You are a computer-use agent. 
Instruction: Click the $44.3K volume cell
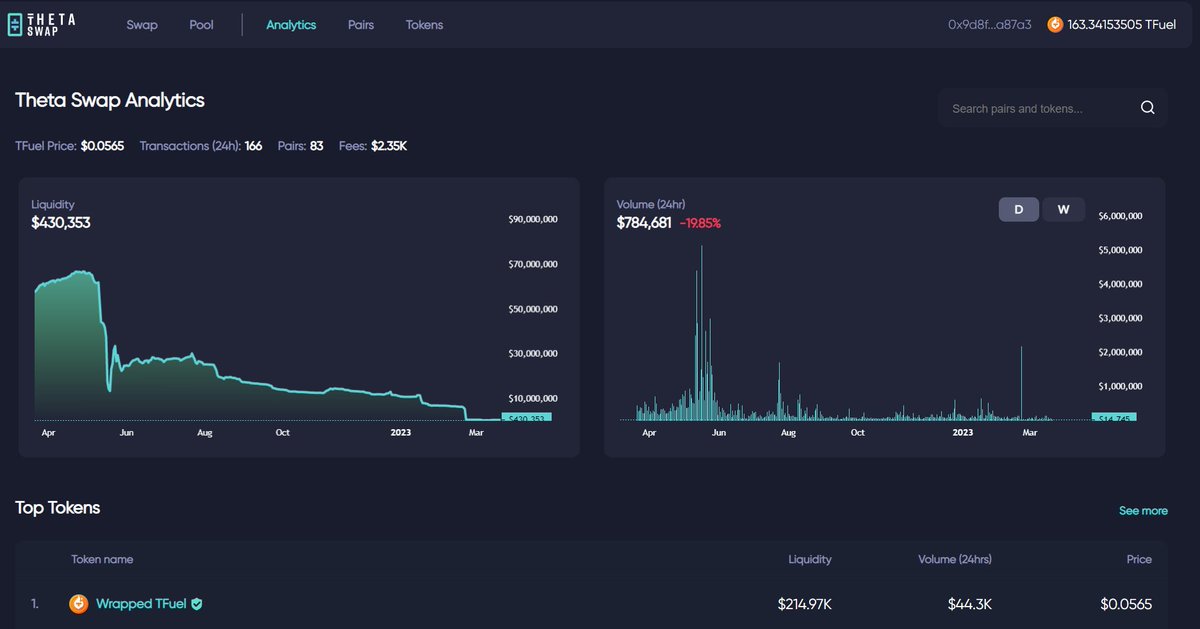pos(970,604)
